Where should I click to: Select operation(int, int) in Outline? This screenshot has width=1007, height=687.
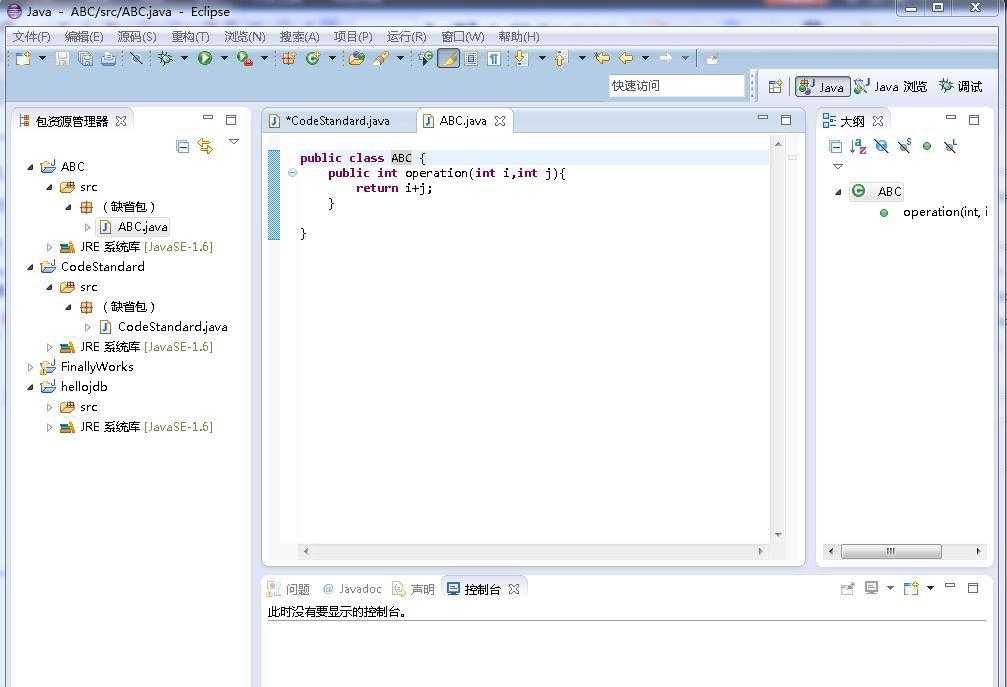(945, 212)
